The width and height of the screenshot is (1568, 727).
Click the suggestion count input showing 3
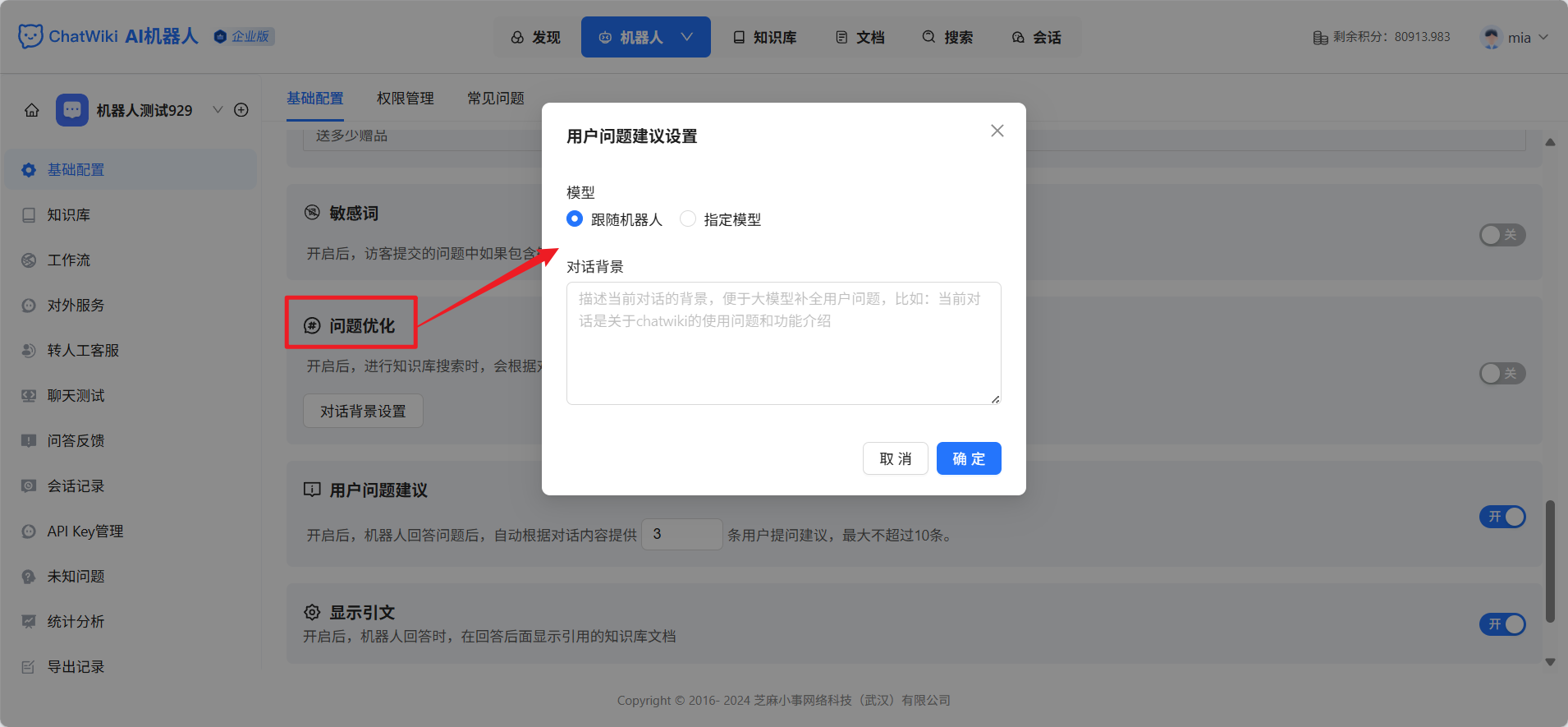click(x=682, y=534)
